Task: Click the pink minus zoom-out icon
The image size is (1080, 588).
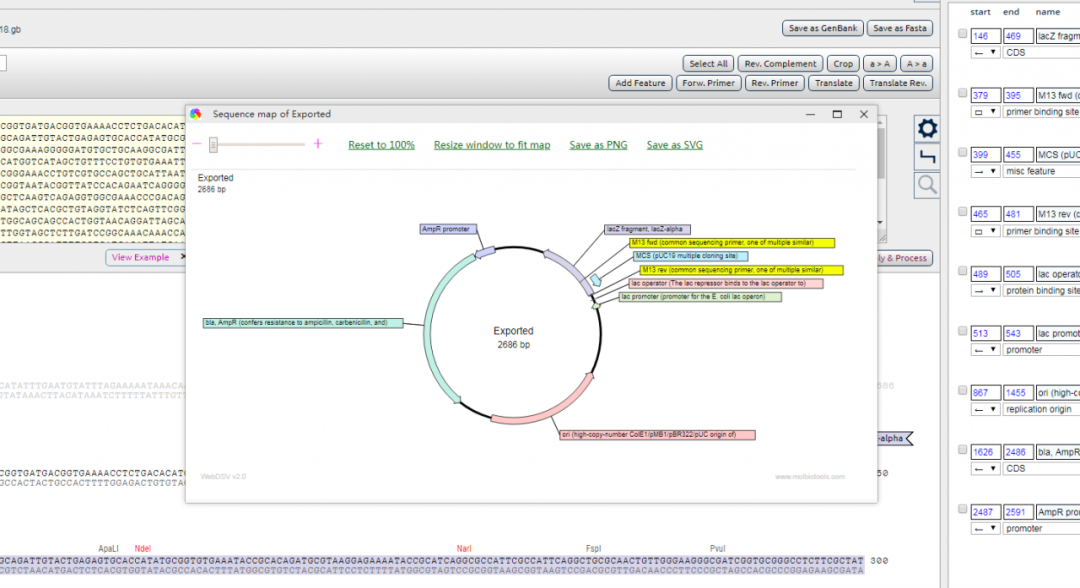Action: [198, 144]
